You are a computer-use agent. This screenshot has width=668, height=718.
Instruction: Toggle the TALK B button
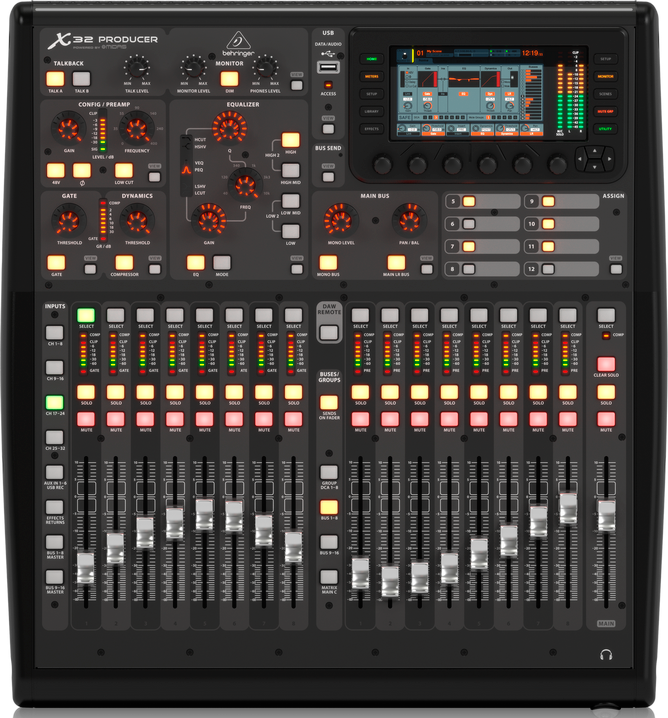click(x=81, y=79)
